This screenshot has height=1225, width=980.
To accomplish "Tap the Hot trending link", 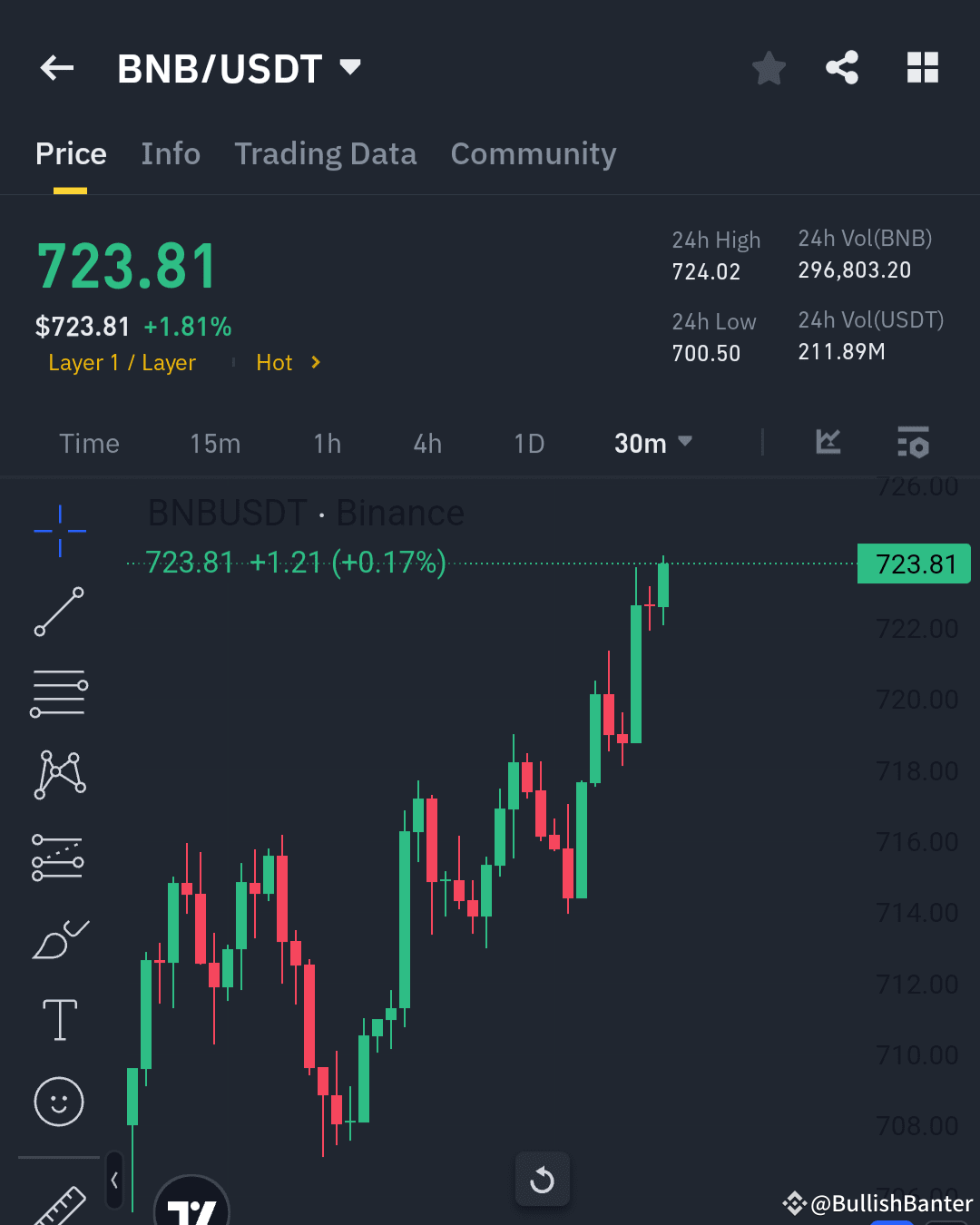I will pos(274,362).
